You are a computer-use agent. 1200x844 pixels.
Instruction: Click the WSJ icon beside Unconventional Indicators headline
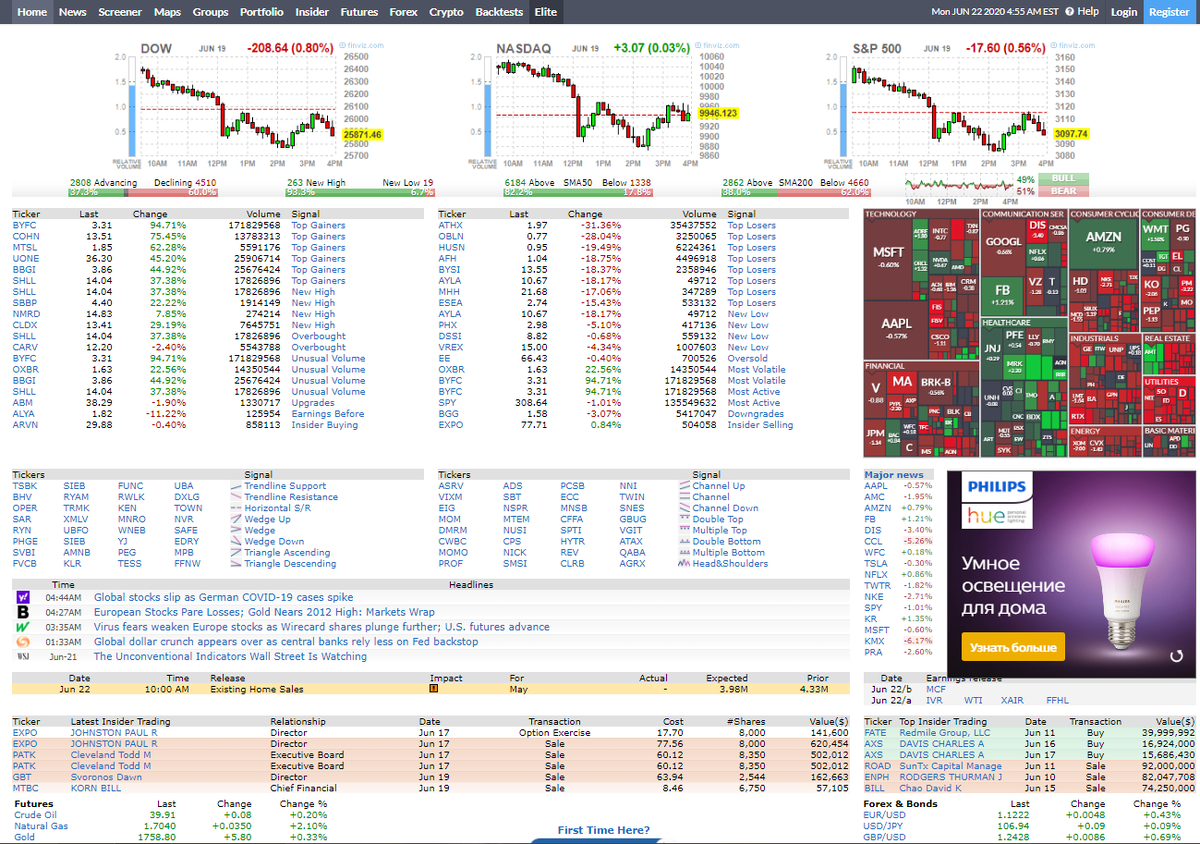(x=24, y=657)
